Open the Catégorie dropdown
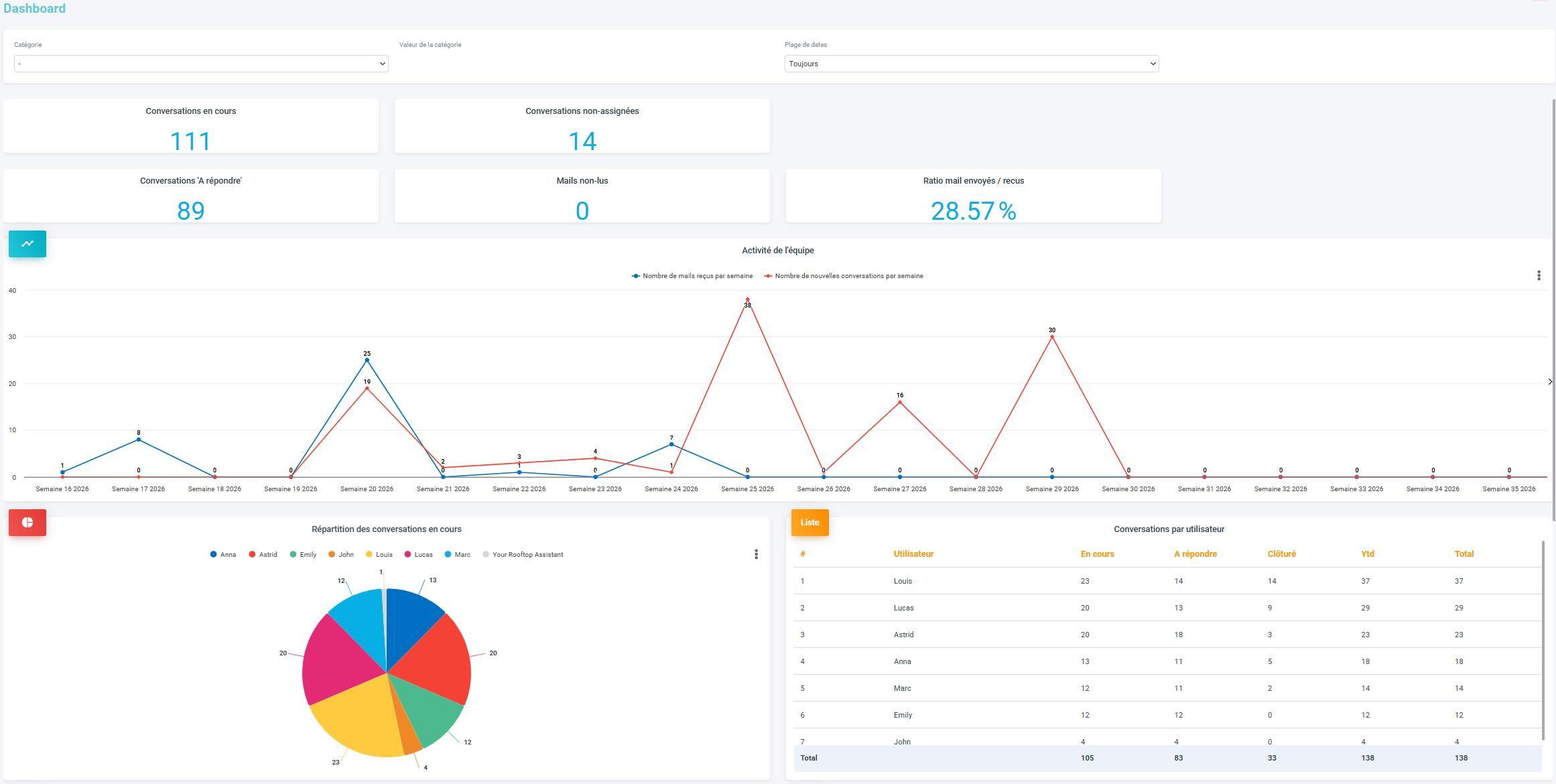Screen dimensions: 1556x784 point(201,64)
